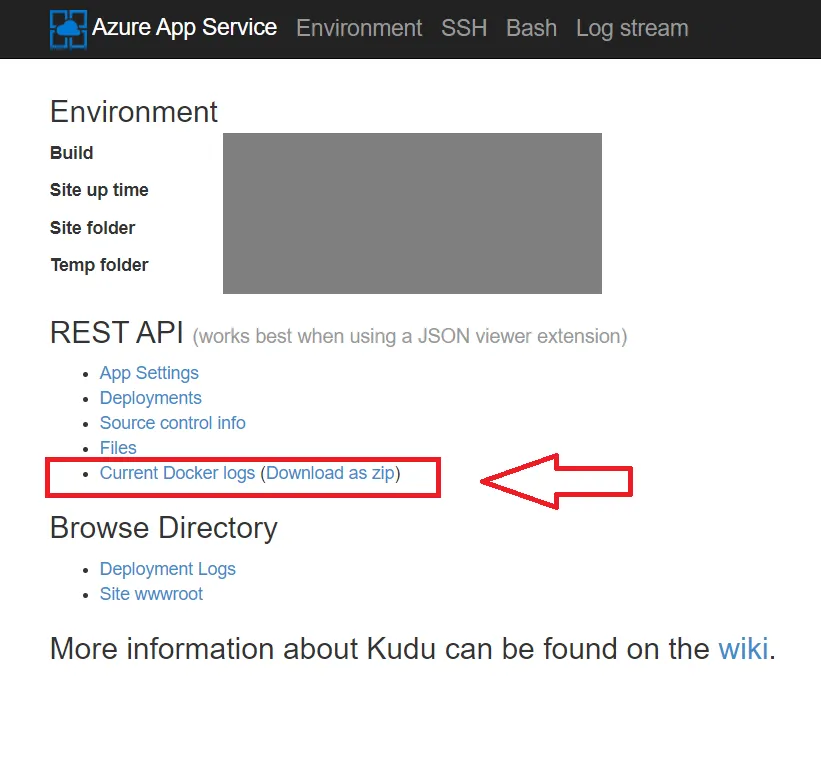The image size is (821, 764).
Task: Click the Environment section heading
Action: coord(134,112)
